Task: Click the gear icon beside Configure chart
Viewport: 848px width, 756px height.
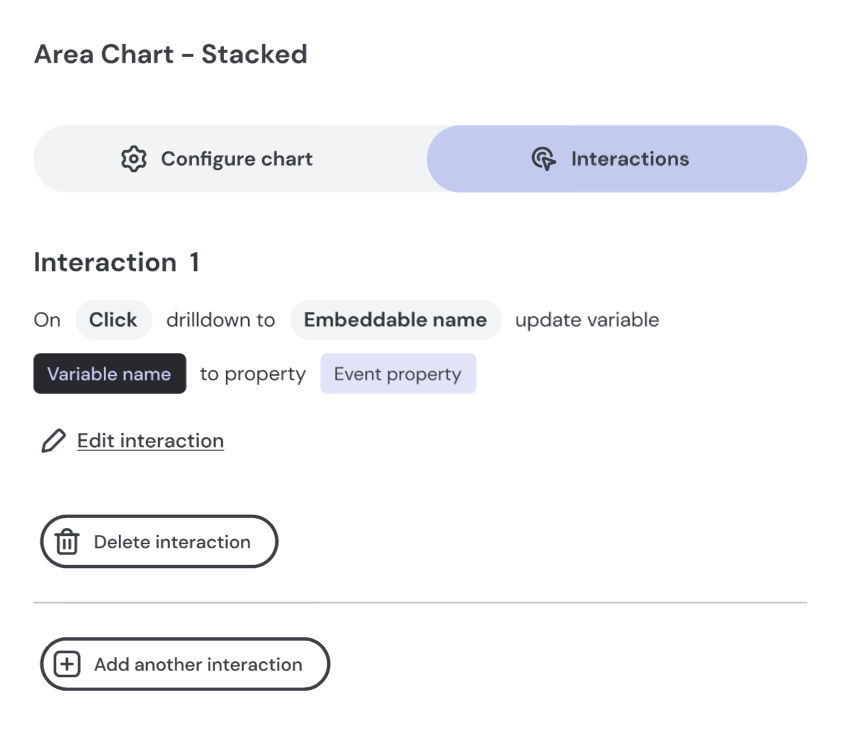Action: (x=134, y=159)
